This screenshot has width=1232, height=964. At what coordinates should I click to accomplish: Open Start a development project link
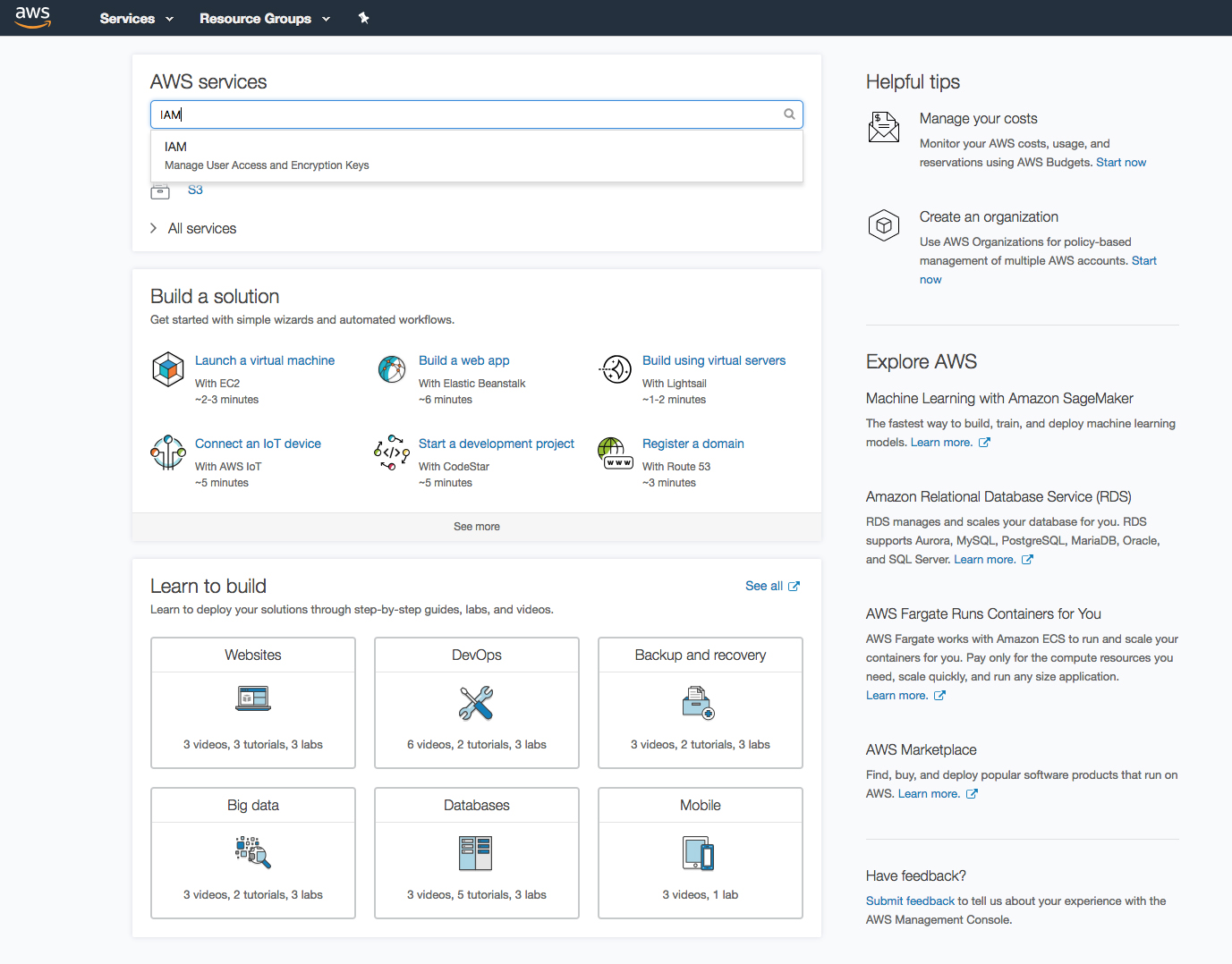tap(497, 444)
